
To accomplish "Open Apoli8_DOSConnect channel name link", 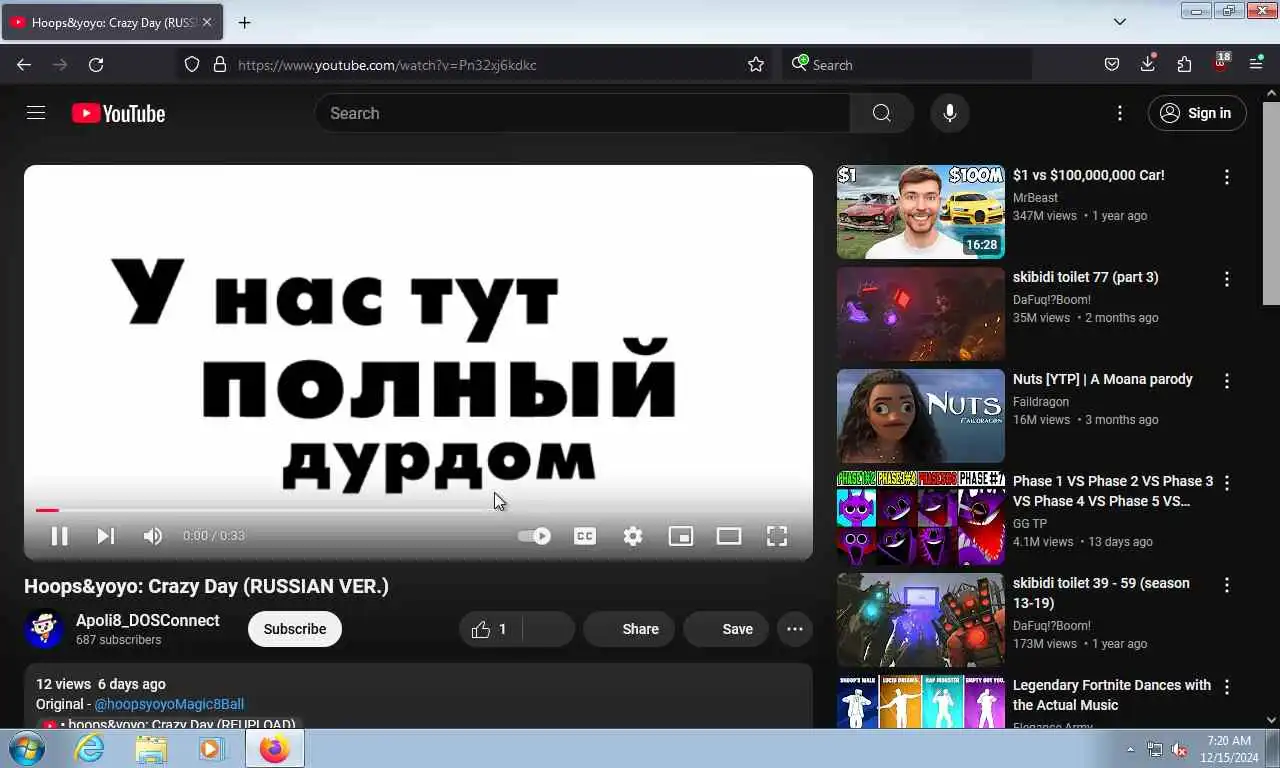I will 148,620.
